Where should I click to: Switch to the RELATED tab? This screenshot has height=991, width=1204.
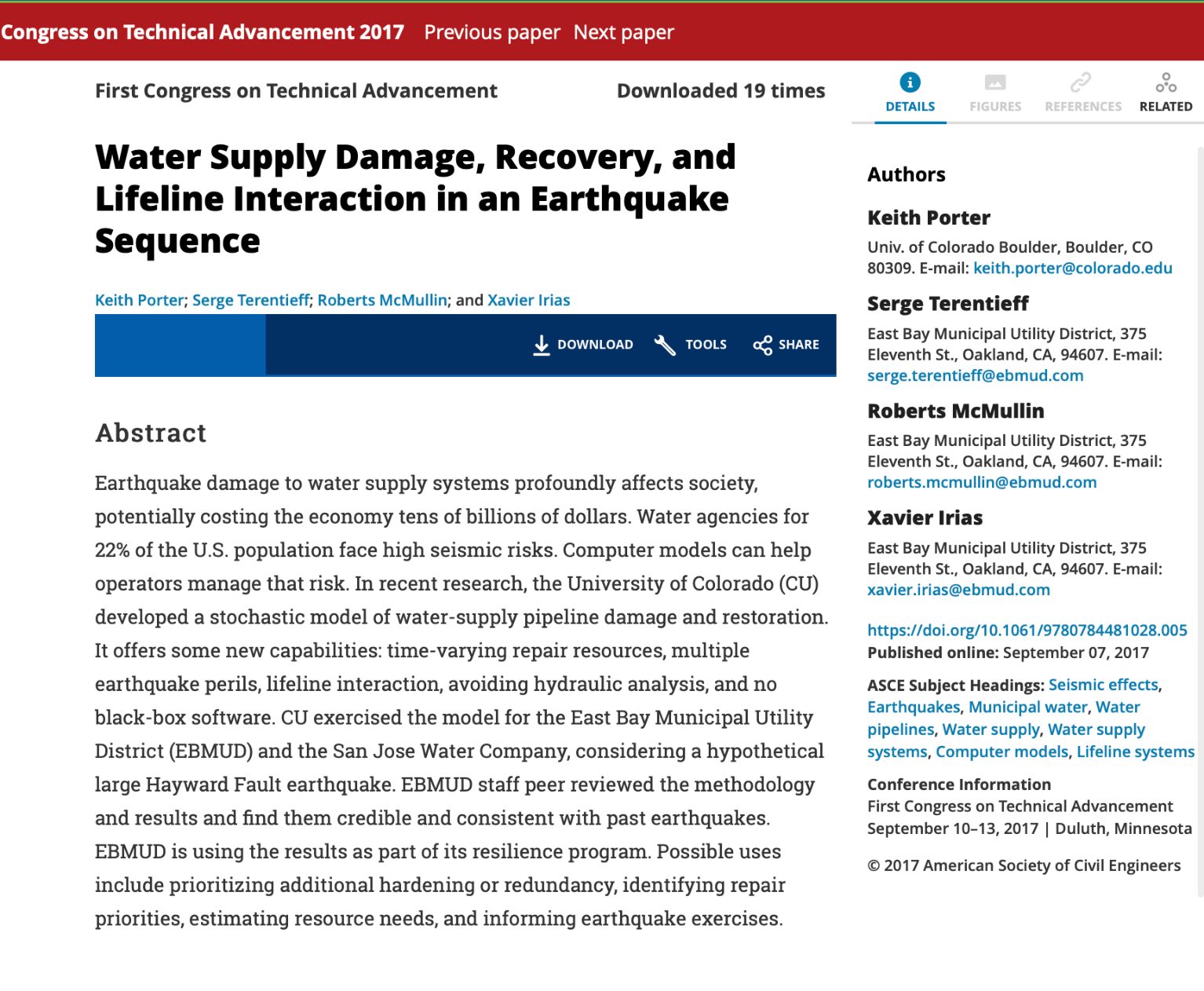tap(1165, 106)
